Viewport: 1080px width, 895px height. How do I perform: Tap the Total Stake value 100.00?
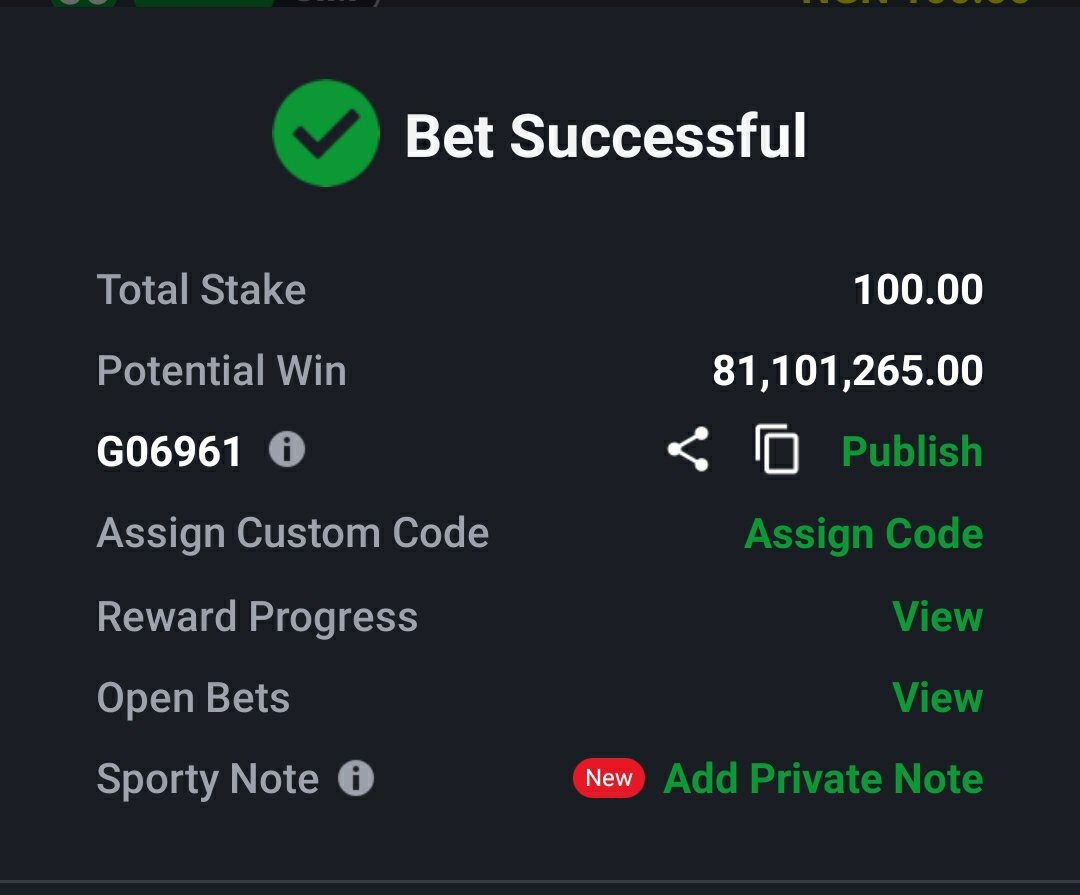(918, 289)
